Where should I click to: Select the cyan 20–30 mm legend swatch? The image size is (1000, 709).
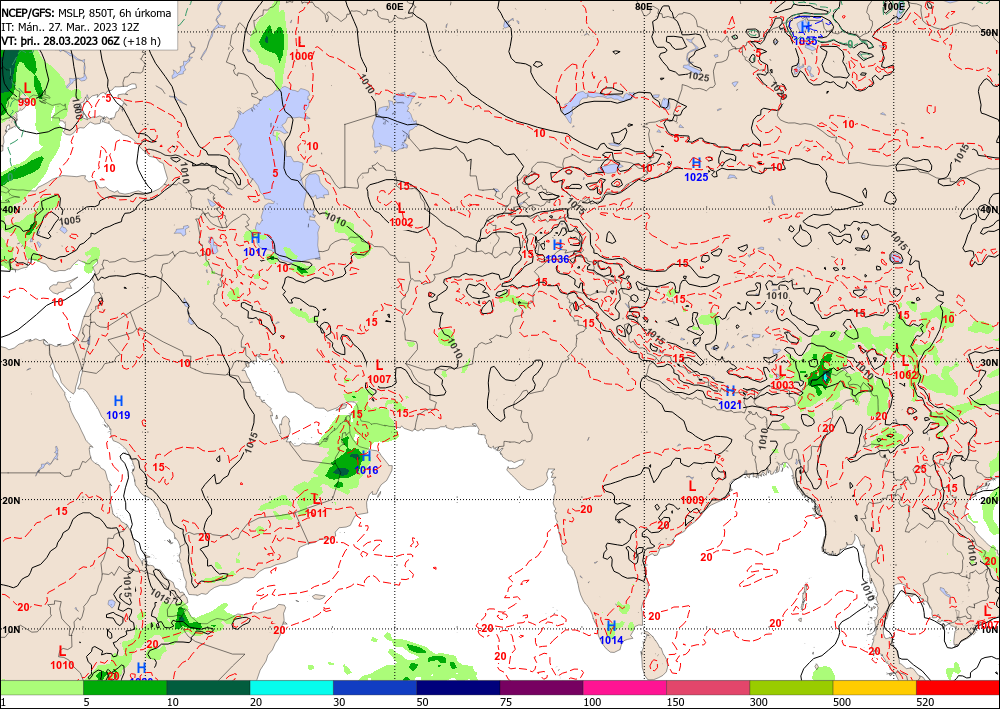click(x=291, y=688)
